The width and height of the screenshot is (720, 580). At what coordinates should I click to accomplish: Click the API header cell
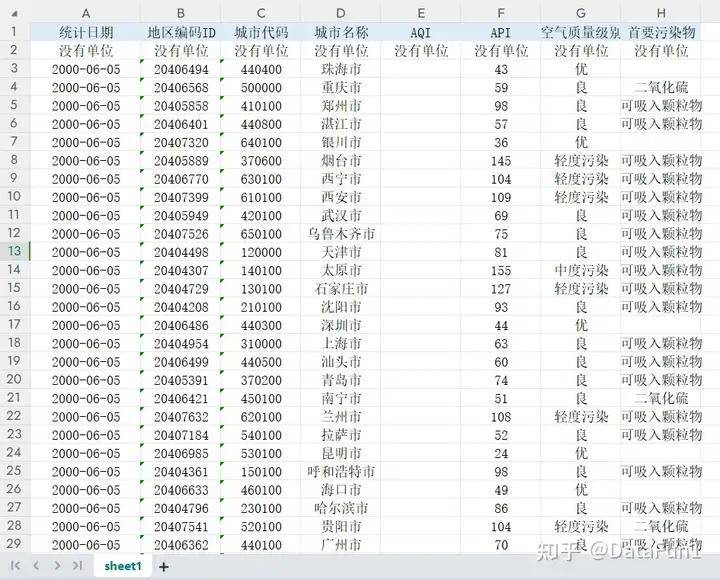pyautogui.click(x=501, y=32)
